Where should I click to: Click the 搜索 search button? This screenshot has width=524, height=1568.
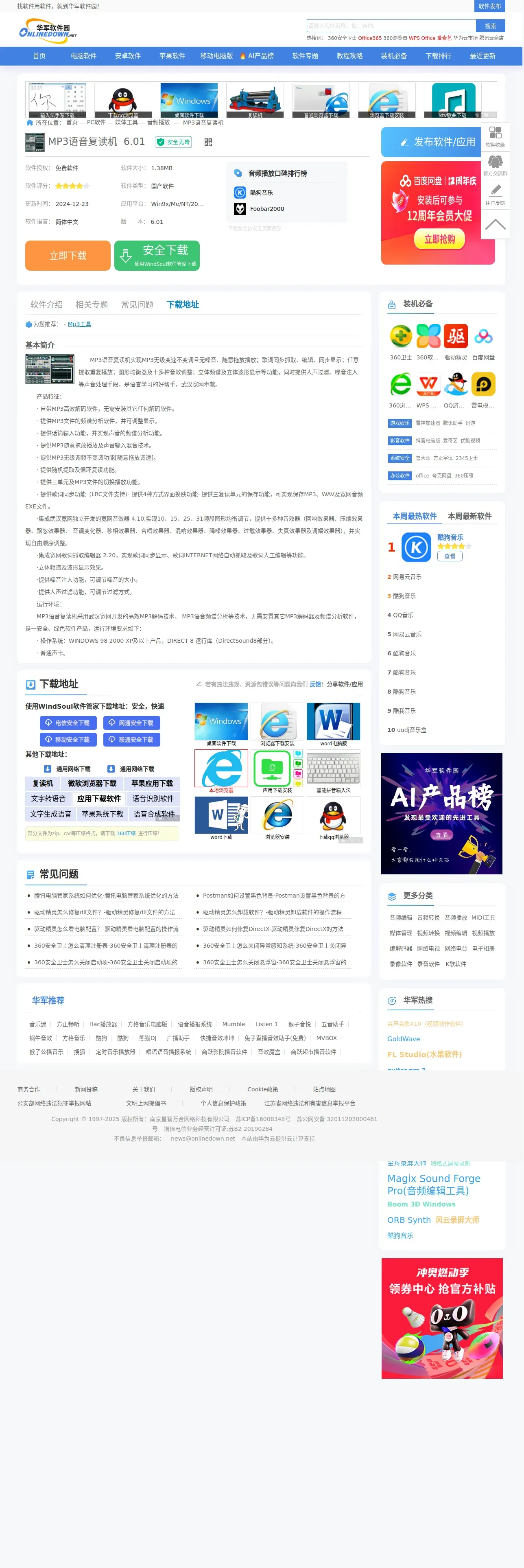point(491,26)
